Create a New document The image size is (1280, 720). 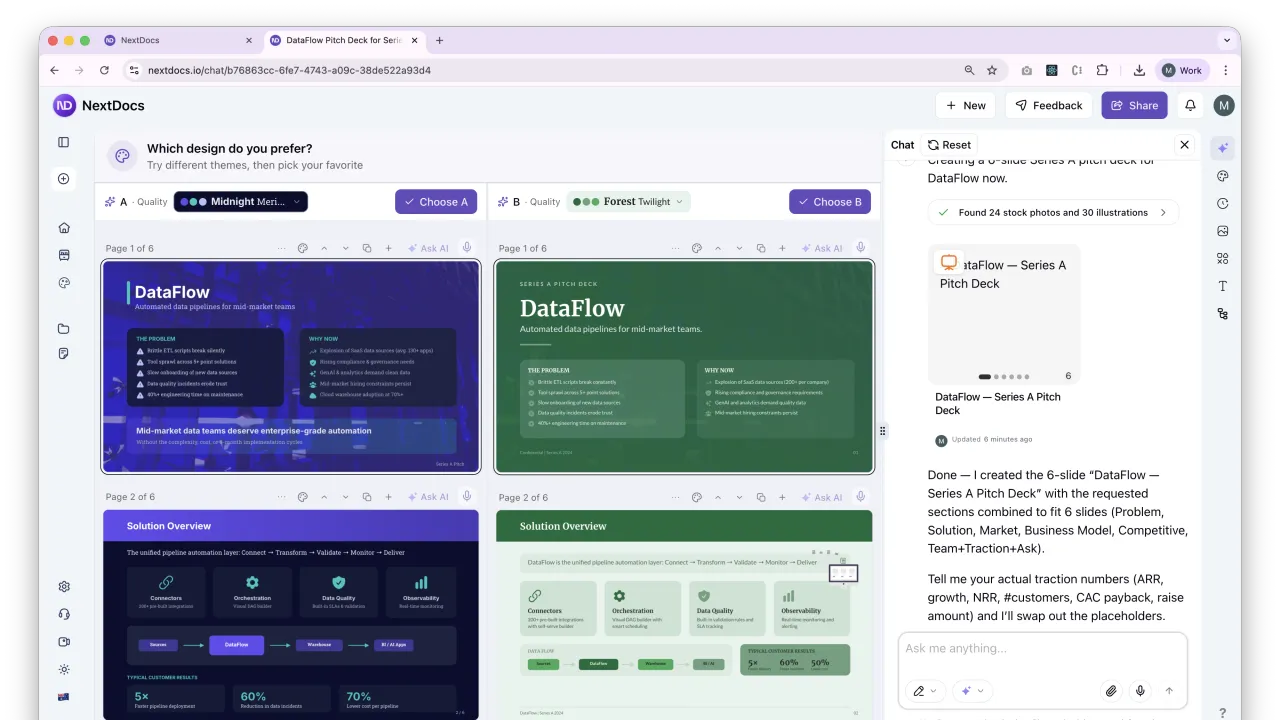pyautogui.click(x=965, y=105)
